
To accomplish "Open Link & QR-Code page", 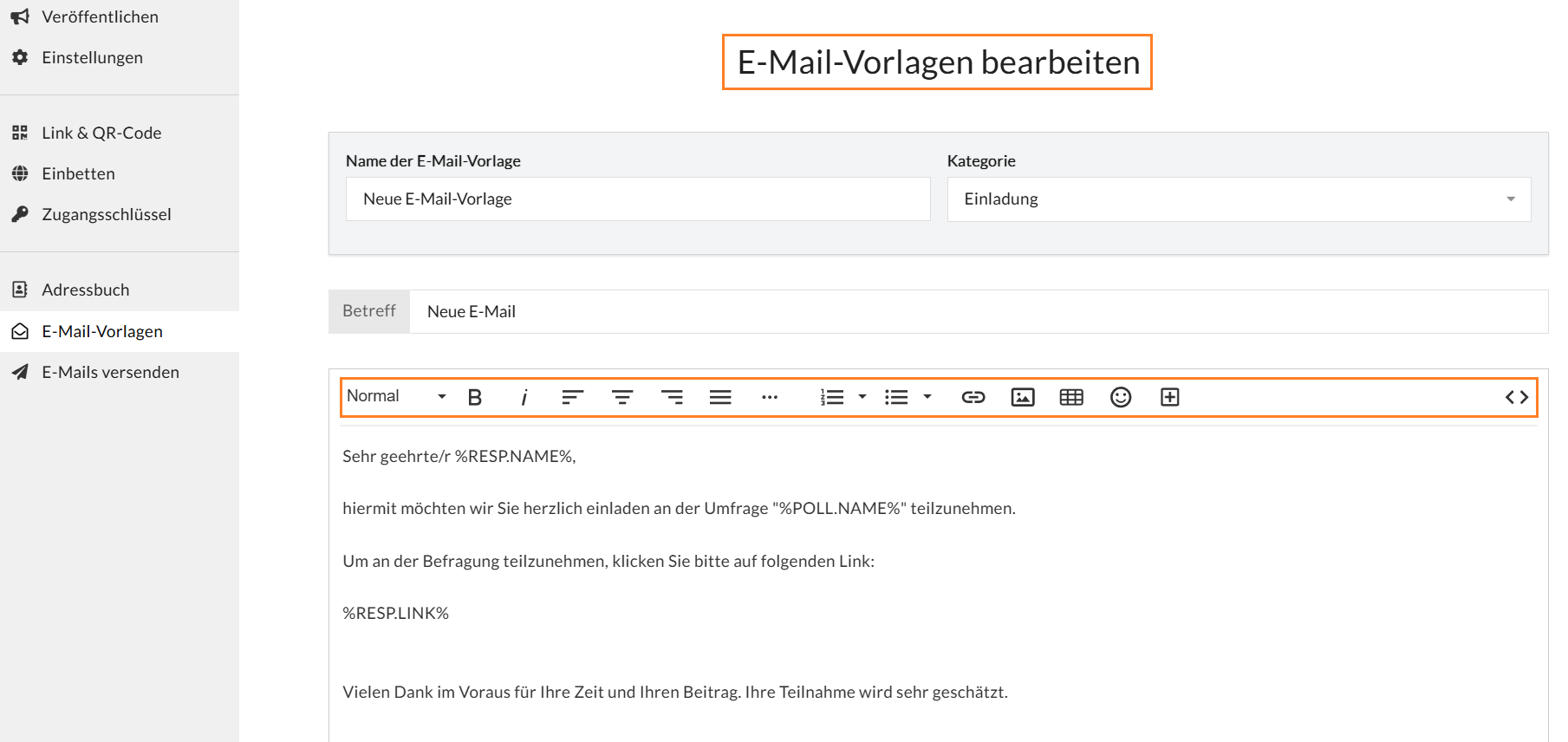I will pyautogui.click(x=101, y=133).
